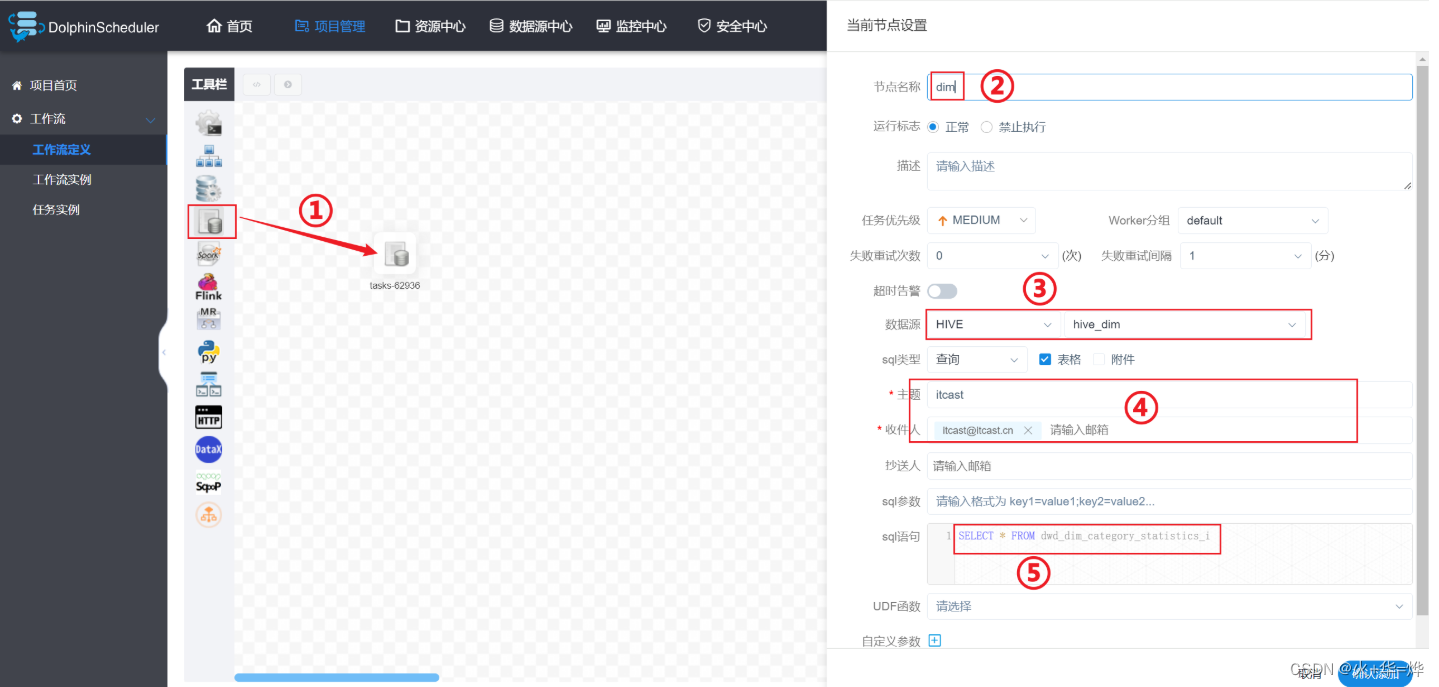Click the 节点名称 input containing dim
The height and width of the screenshot is (687, 1439).
1170,87
